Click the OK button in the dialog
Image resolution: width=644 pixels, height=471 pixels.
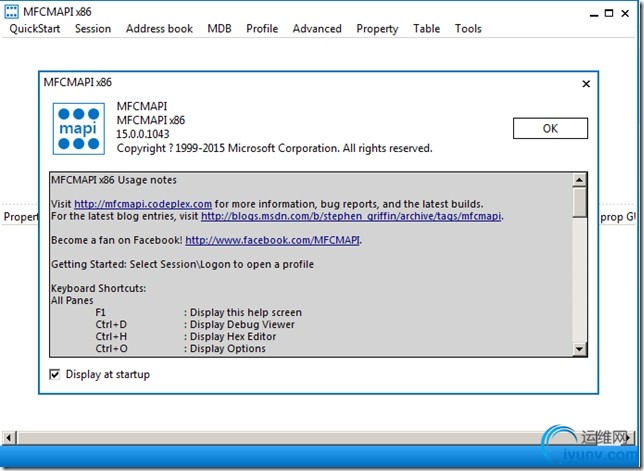(x=550, y=129)
